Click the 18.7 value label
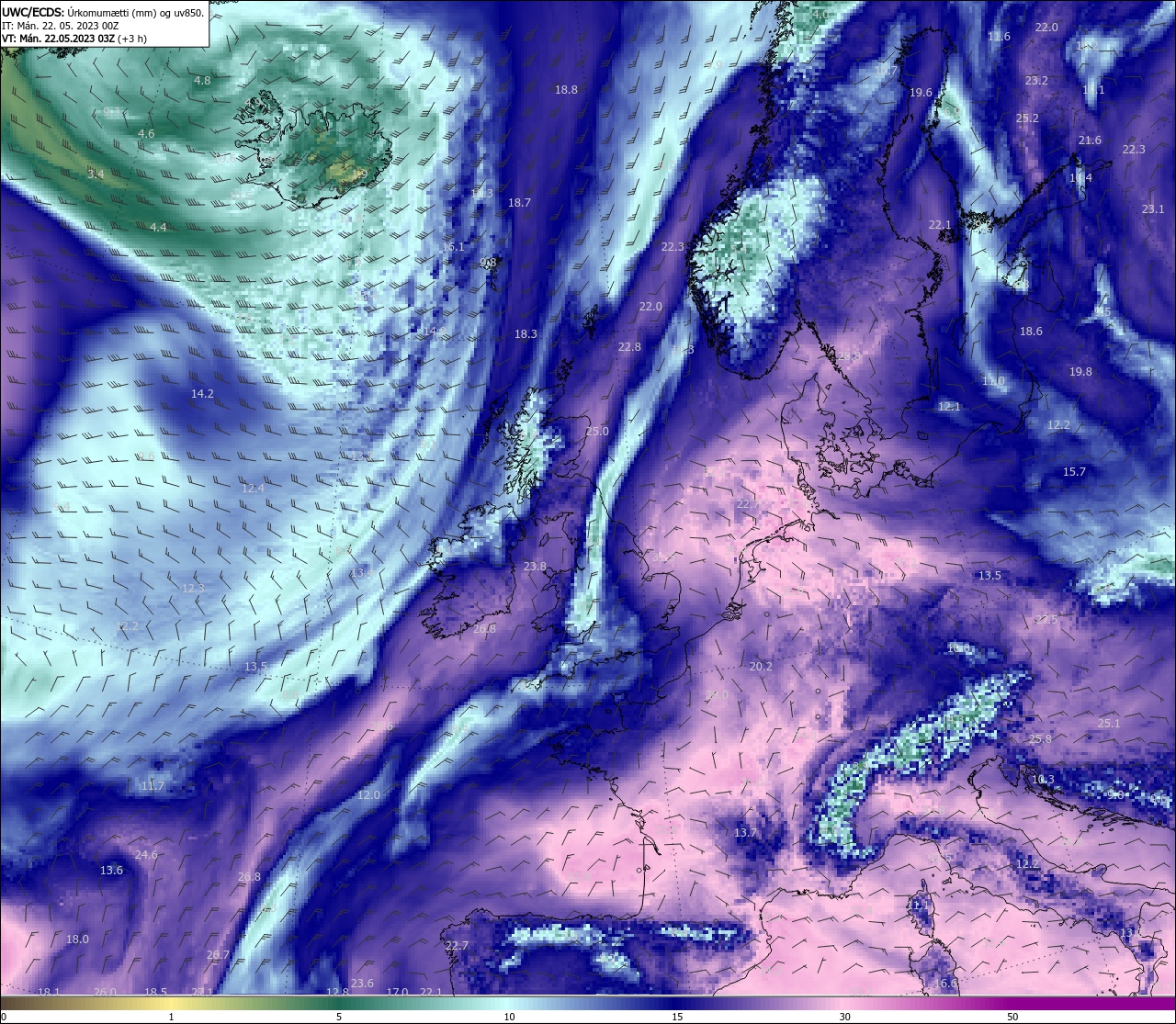The image size is (1176, 1024). coord(520,203)
